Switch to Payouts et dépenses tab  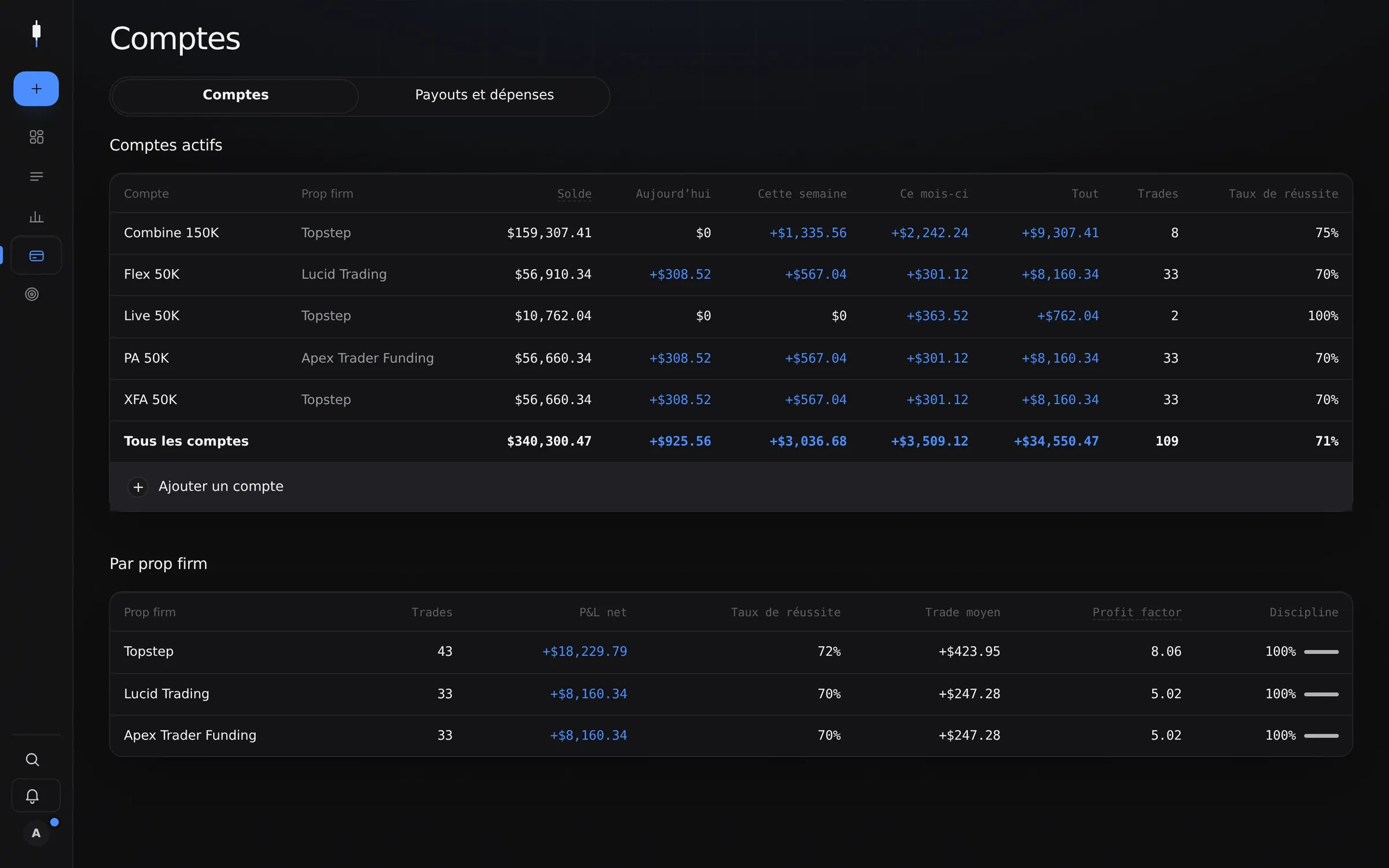[484, 95]
